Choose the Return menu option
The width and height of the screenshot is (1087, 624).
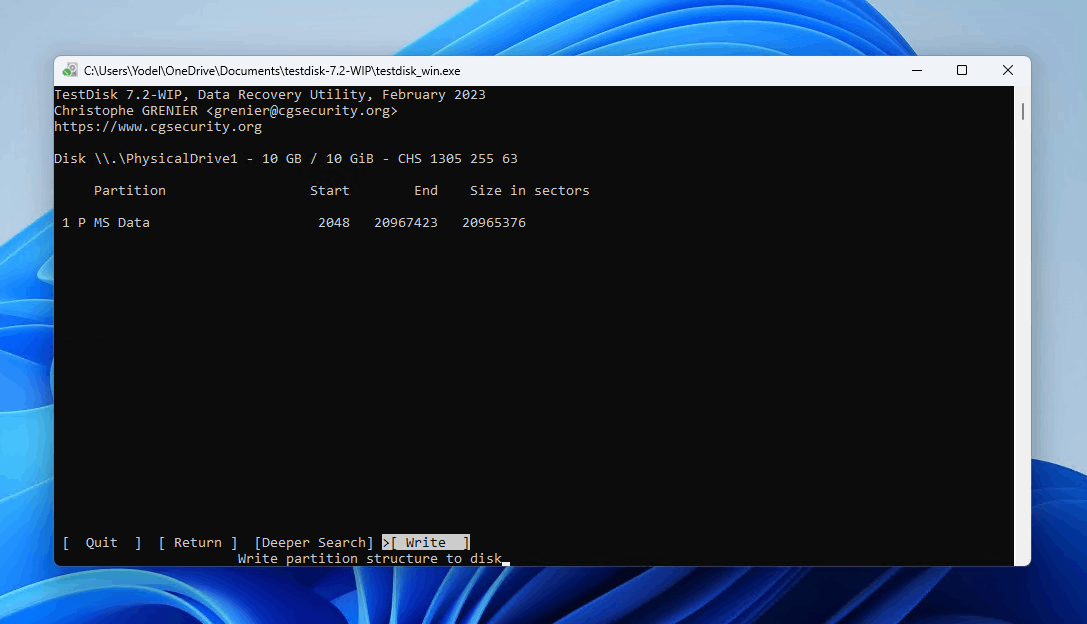(x=198, y=543)
